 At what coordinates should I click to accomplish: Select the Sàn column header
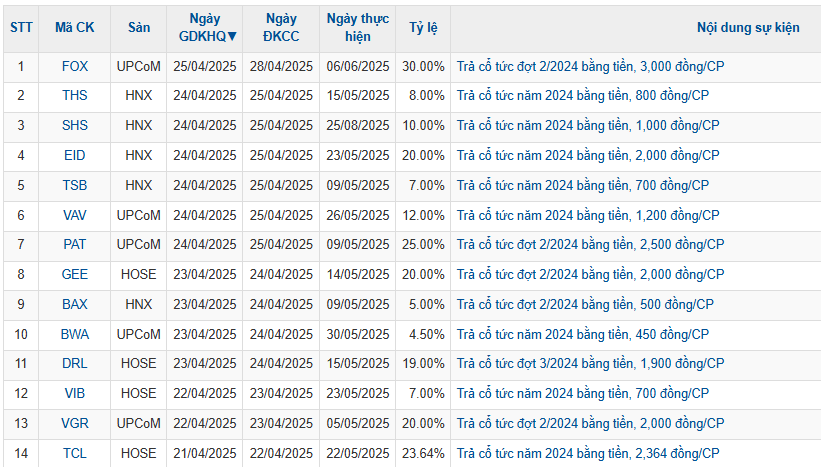click(x=139, y=28)
